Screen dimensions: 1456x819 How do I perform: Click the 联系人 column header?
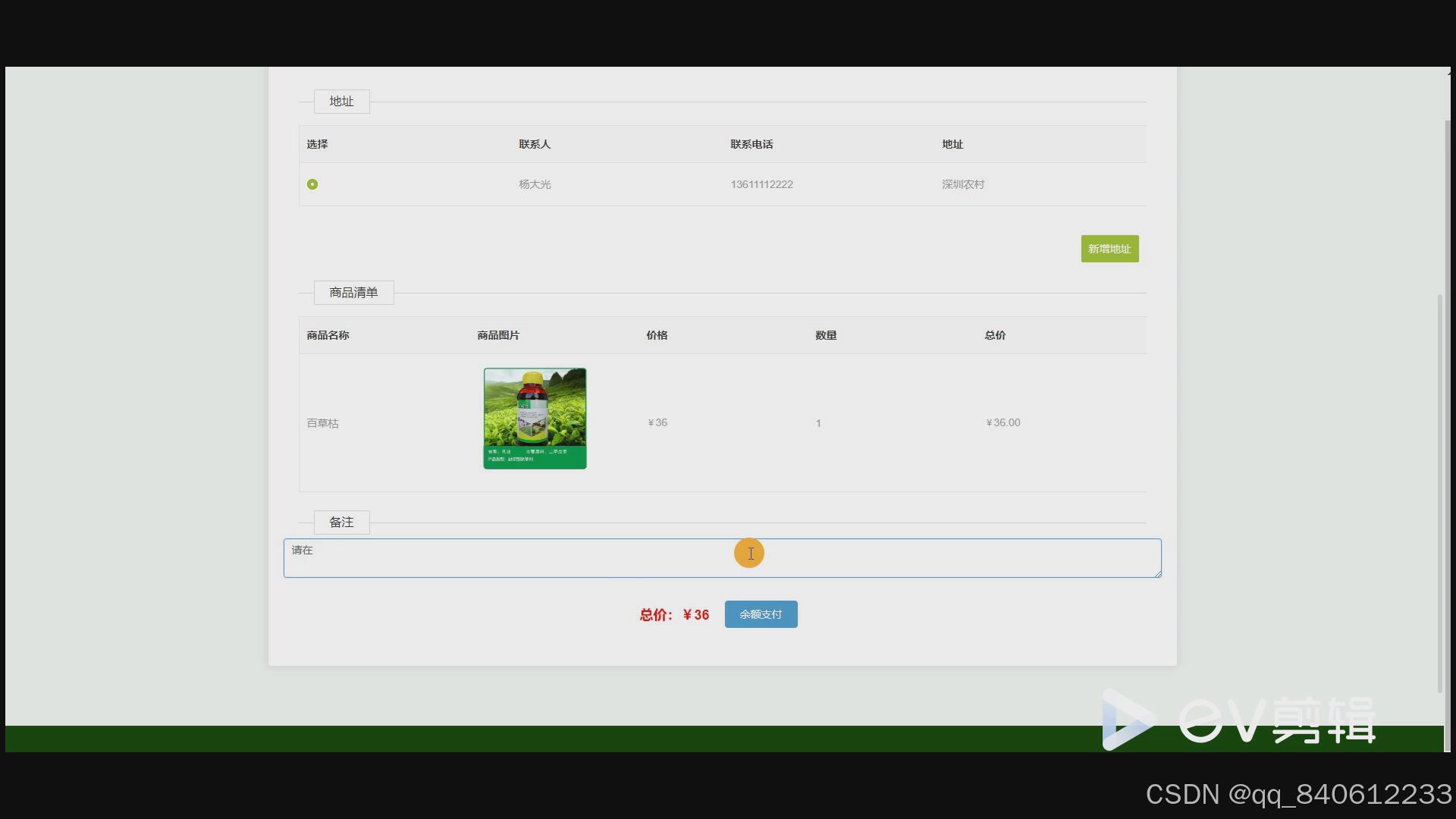pos(535,144)
